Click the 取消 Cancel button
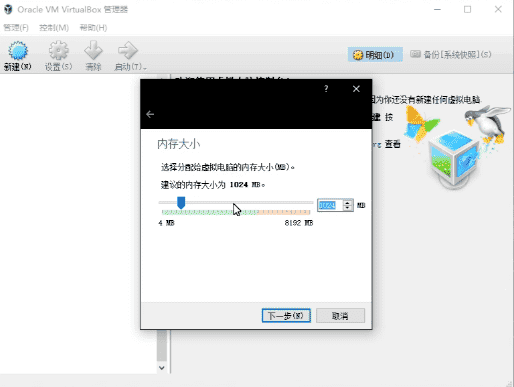The height and width of the screenshot is (387, 514). 340,315
